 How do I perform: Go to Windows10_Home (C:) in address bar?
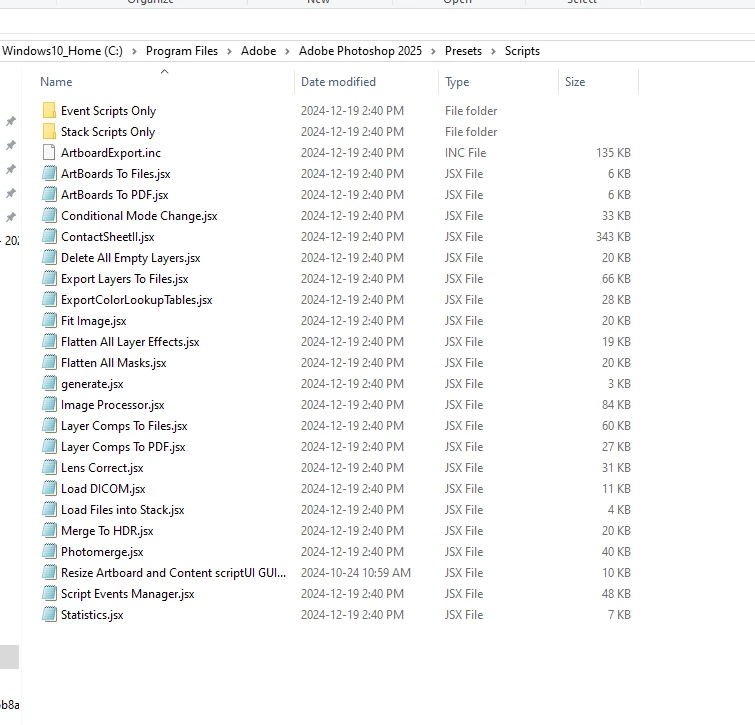(x=62, y=51)
